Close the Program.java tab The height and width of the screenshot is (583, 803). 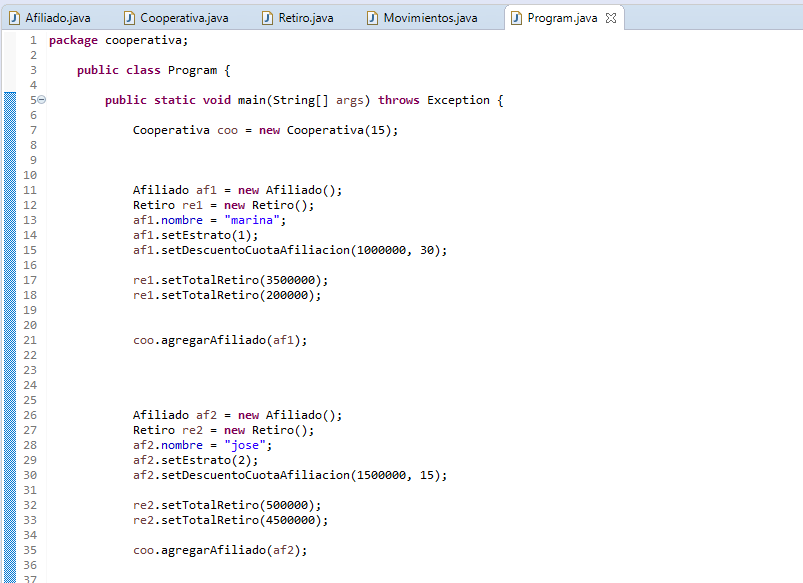point(610,18)
